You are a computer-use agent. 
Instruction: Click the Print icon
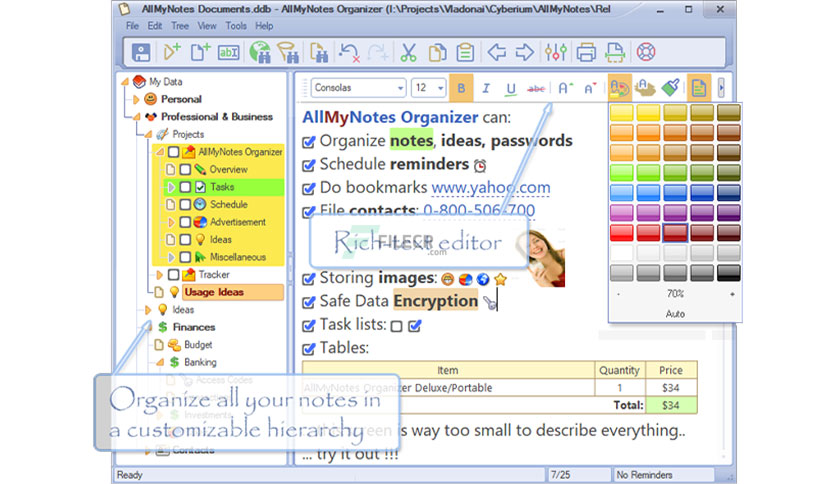586,52
